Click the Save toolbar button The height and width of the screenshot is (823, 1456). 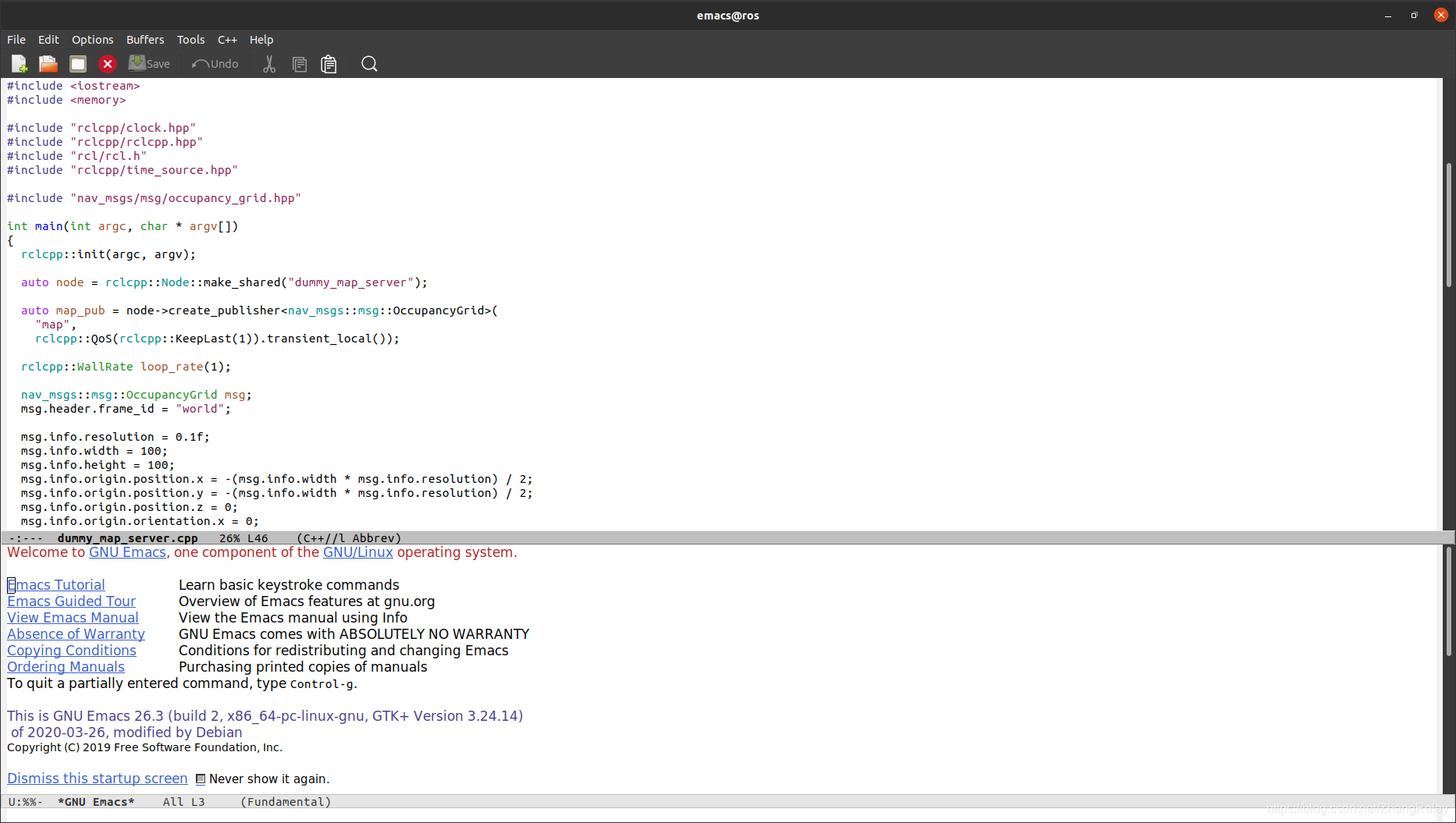pos(149,64)
